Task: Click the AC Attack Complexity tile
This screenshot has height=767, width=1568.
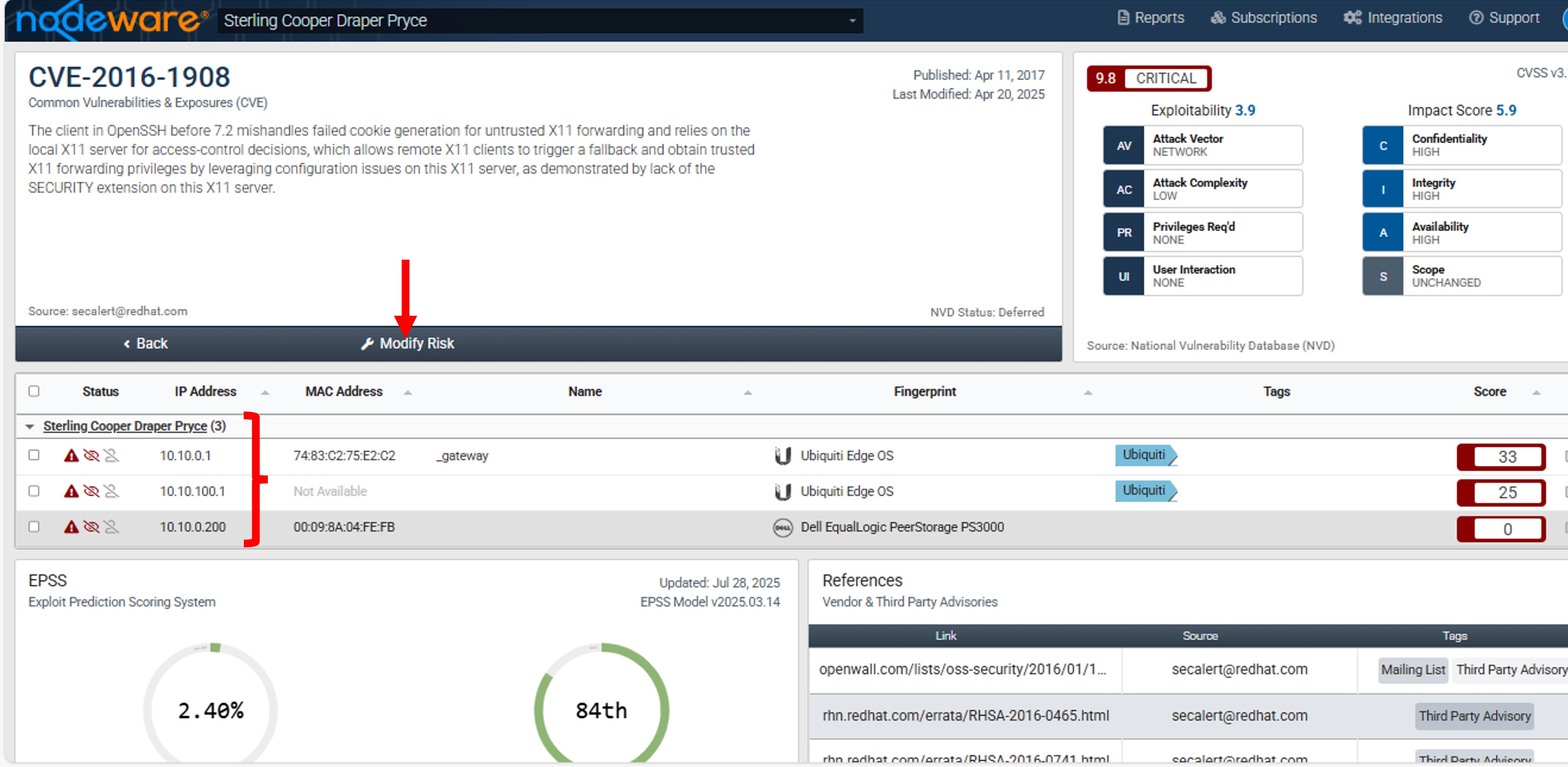Action: point(1203,189)
